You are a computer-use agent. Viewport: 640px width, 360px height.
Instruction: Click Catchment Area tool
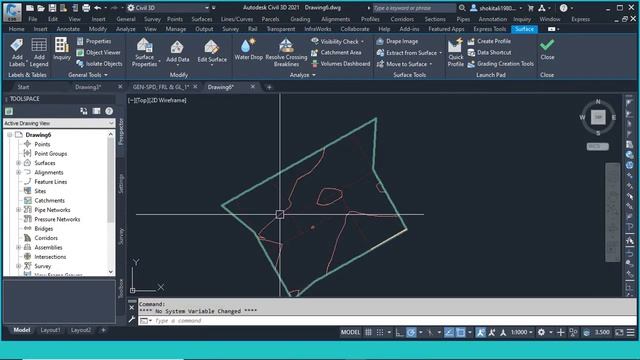tap(336, 52)
